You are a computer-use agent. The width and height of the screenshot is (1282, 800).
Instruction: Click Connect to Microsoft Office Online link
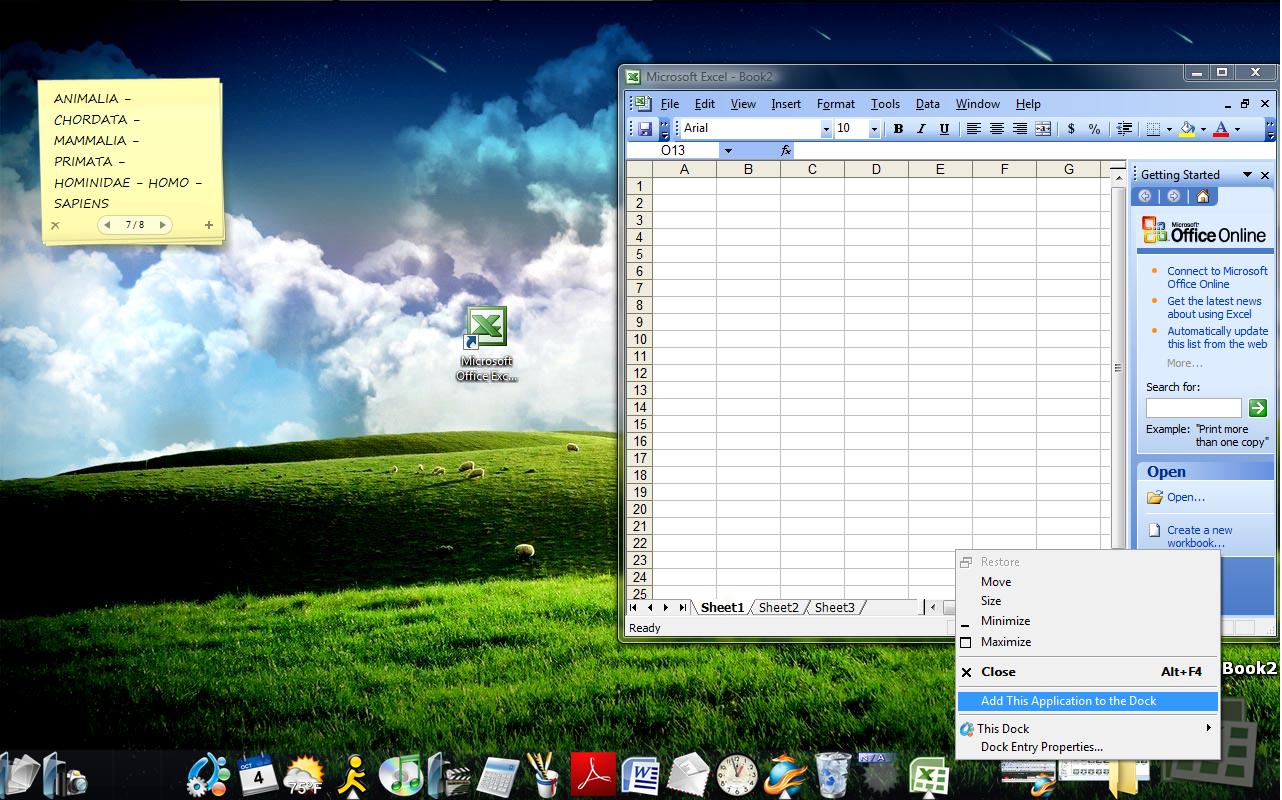click(x=1217, y=277)
